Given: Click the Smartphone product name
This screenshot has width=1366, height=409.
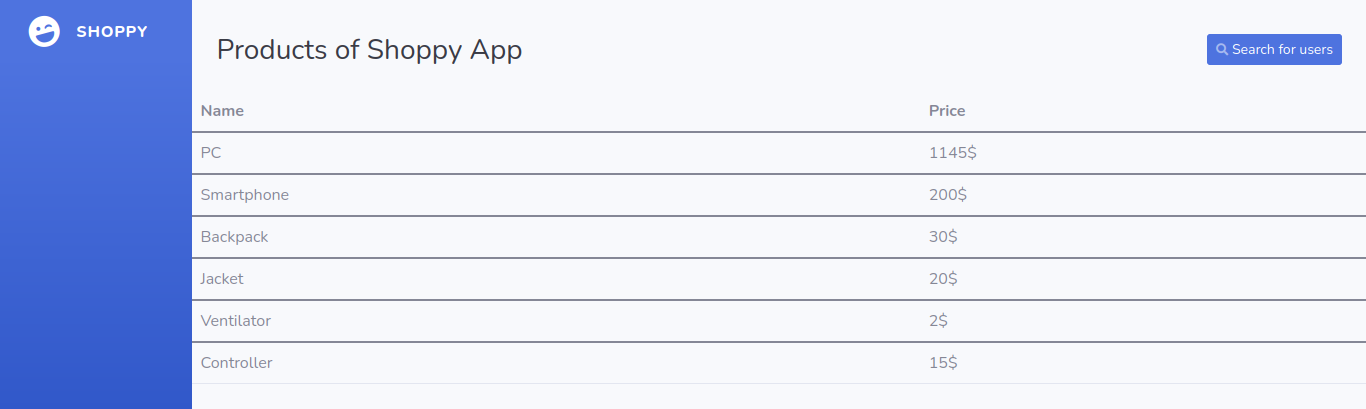Looking at the screenshot, I should point(245,195).
